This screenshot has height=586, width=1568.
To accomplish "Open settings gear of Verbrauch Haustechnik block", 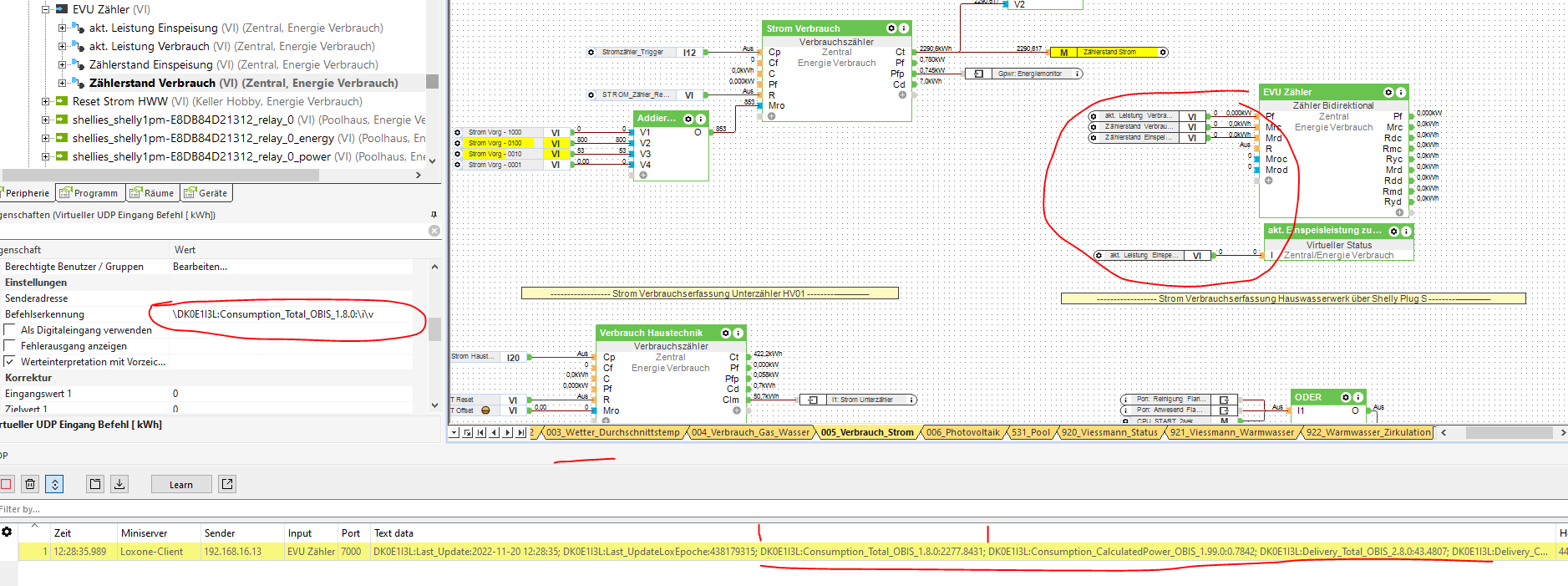I will 725,333.
